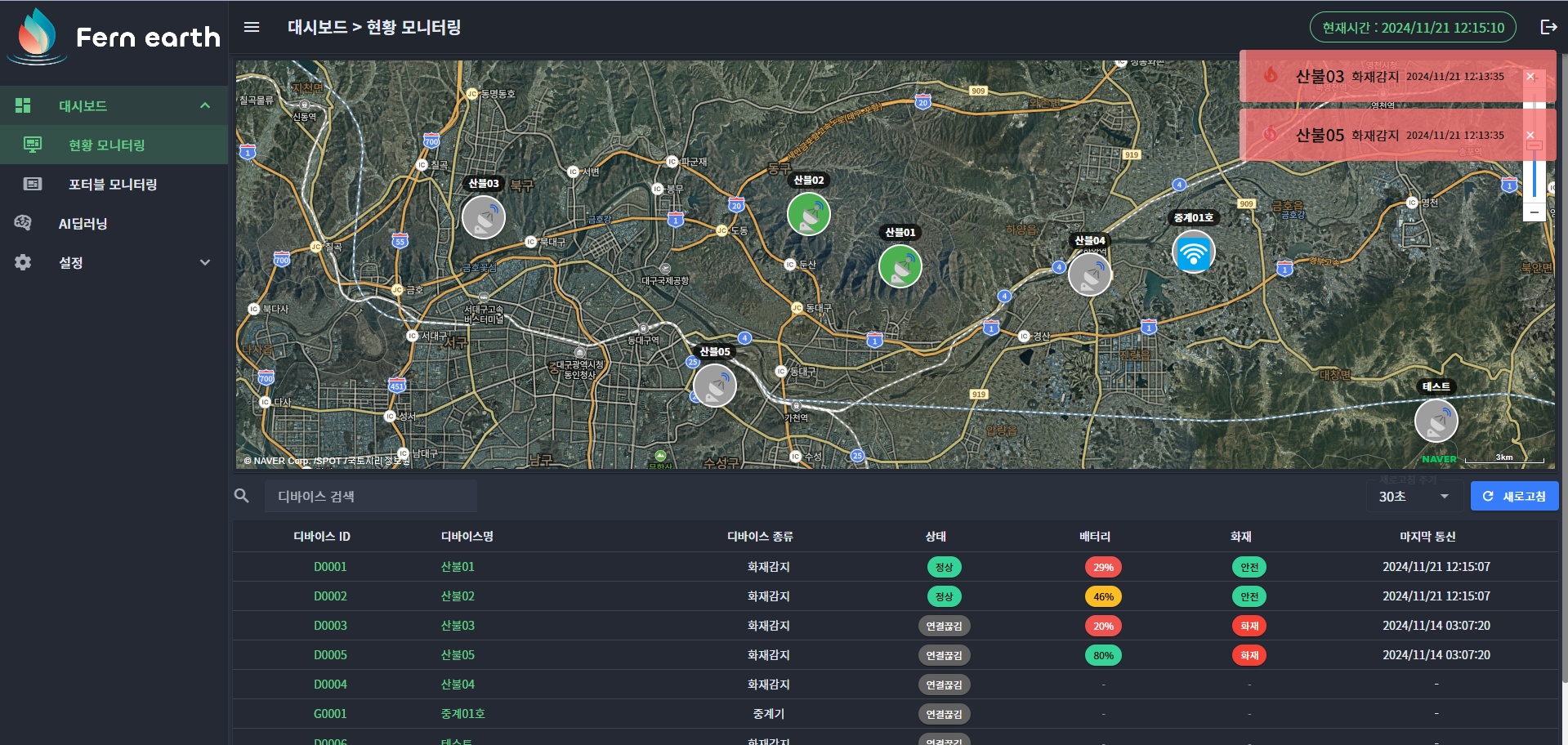Click the 산불02 green sensor marker on map
The height and width of the screenshot is (745, 1568).
808,214
